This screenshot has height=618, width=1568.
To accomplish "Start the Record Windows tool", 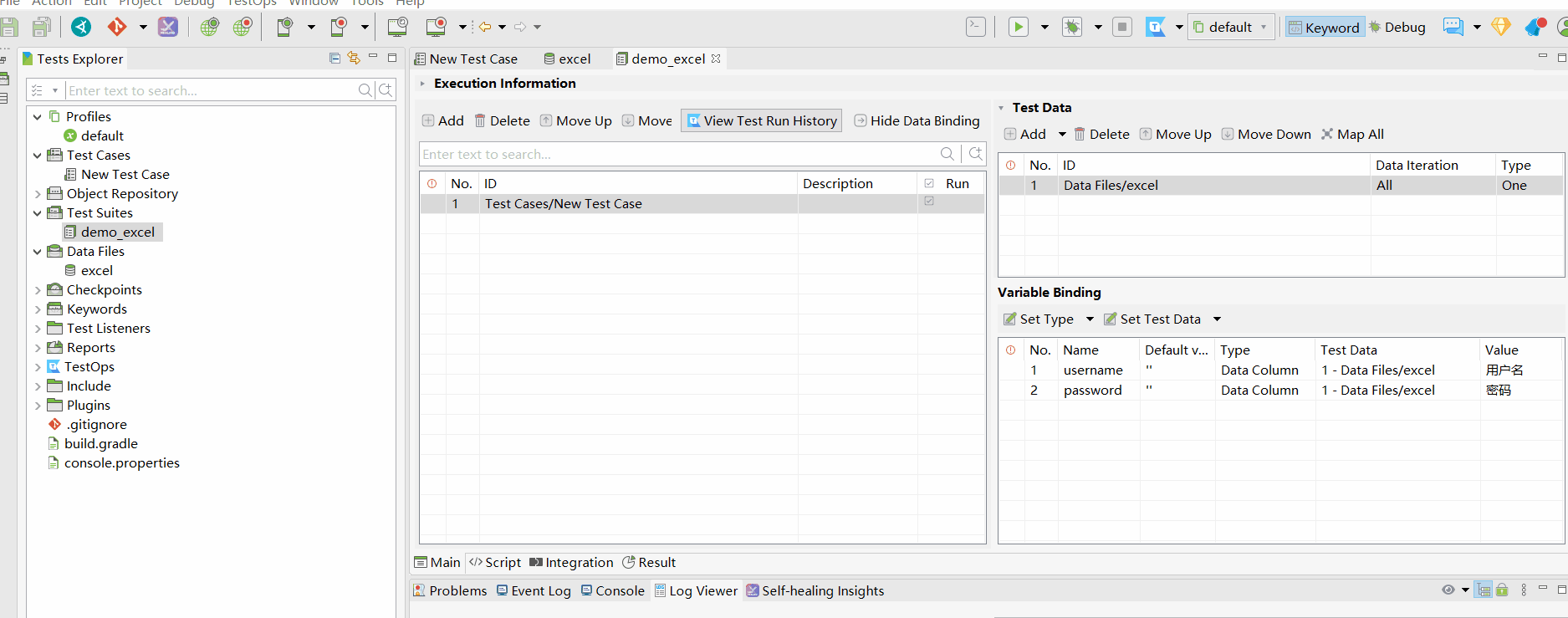I will click(x=436, y=27).
